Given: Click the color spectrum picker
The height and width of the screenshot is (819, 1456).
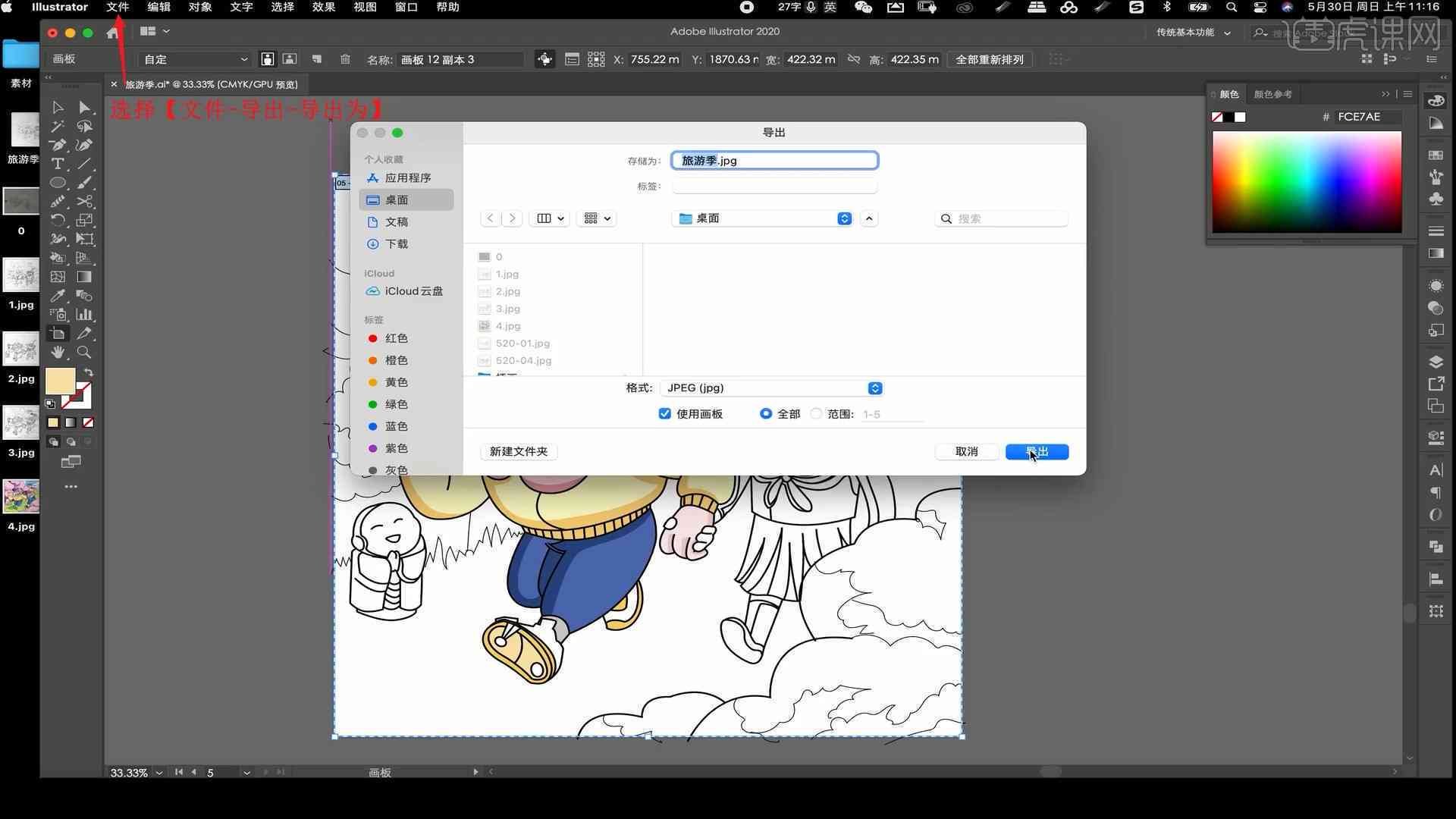Looking at the screenshot, I should pyautogui.click(x=1307, y=182).
